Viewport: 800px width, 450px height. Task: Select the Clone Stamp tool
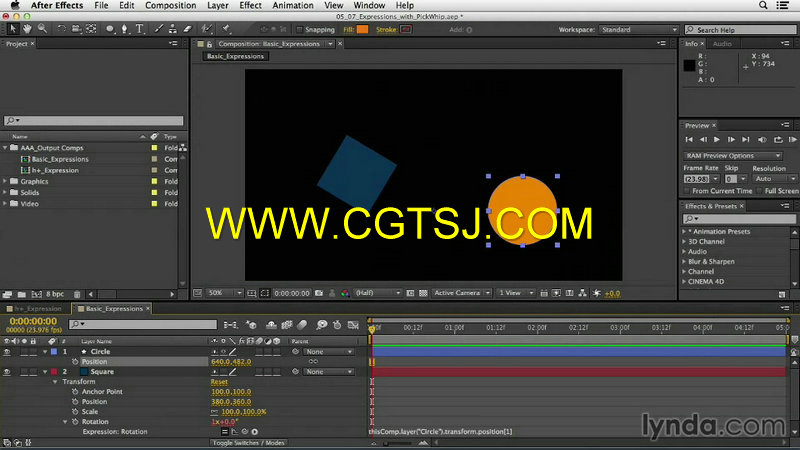tap(173, 29)
